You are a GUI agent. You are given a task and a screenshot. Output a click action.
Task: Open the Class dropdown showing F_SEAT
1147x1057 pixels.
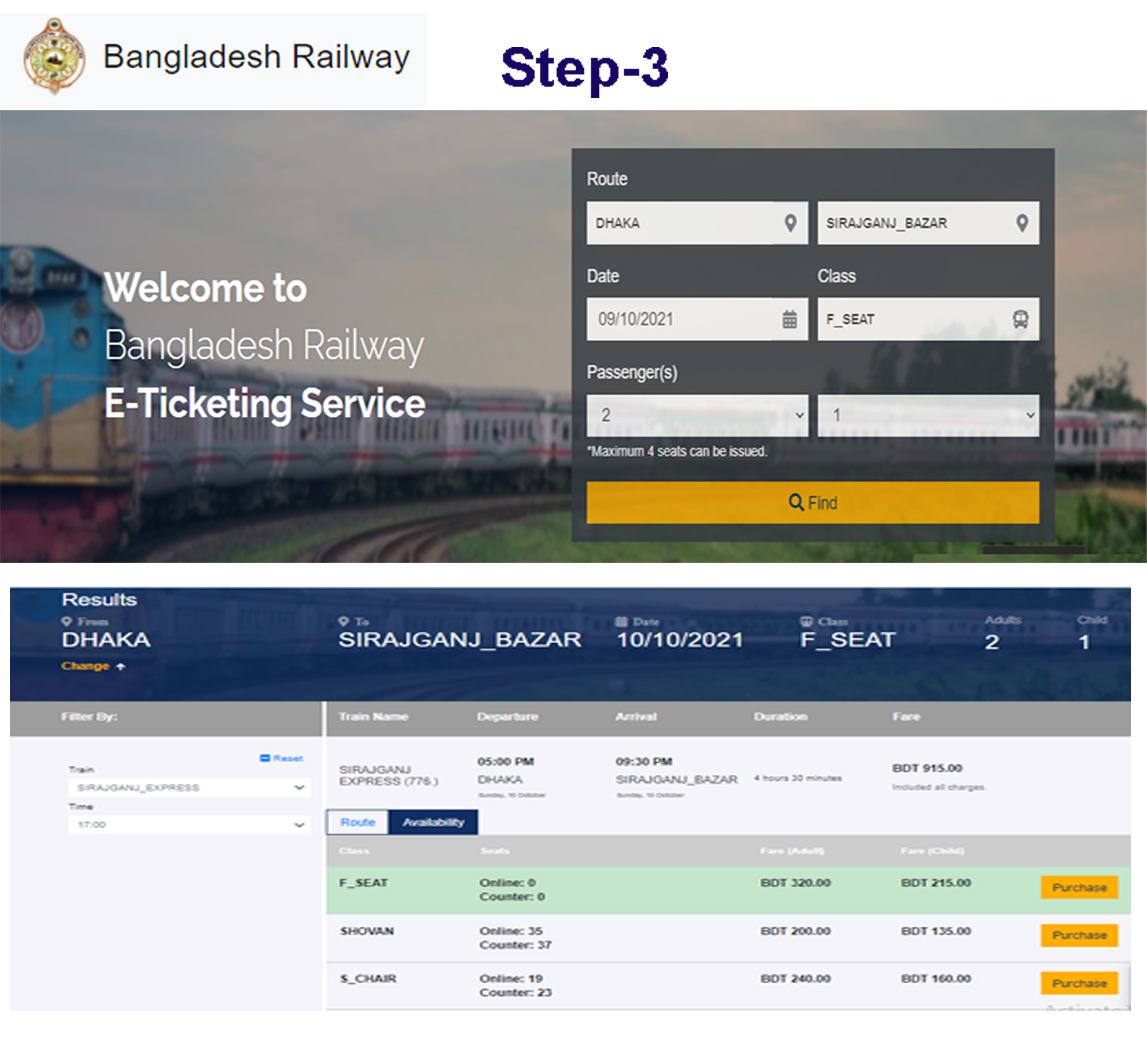pyautogui.click(x=928, y=319)
